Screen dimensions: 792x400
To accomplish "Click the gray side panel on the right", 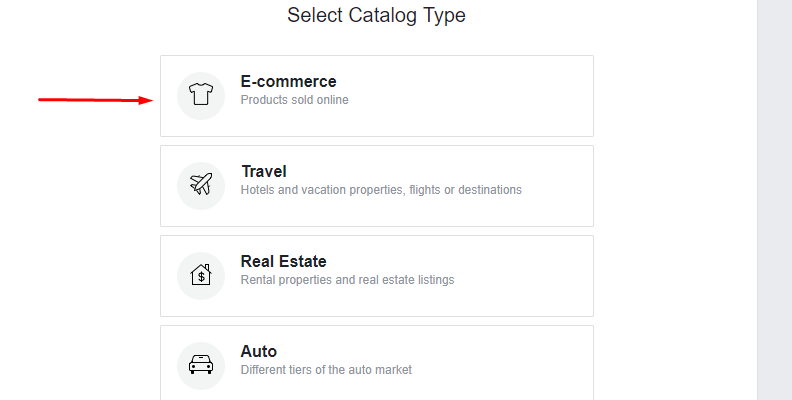I will (774, 200).
